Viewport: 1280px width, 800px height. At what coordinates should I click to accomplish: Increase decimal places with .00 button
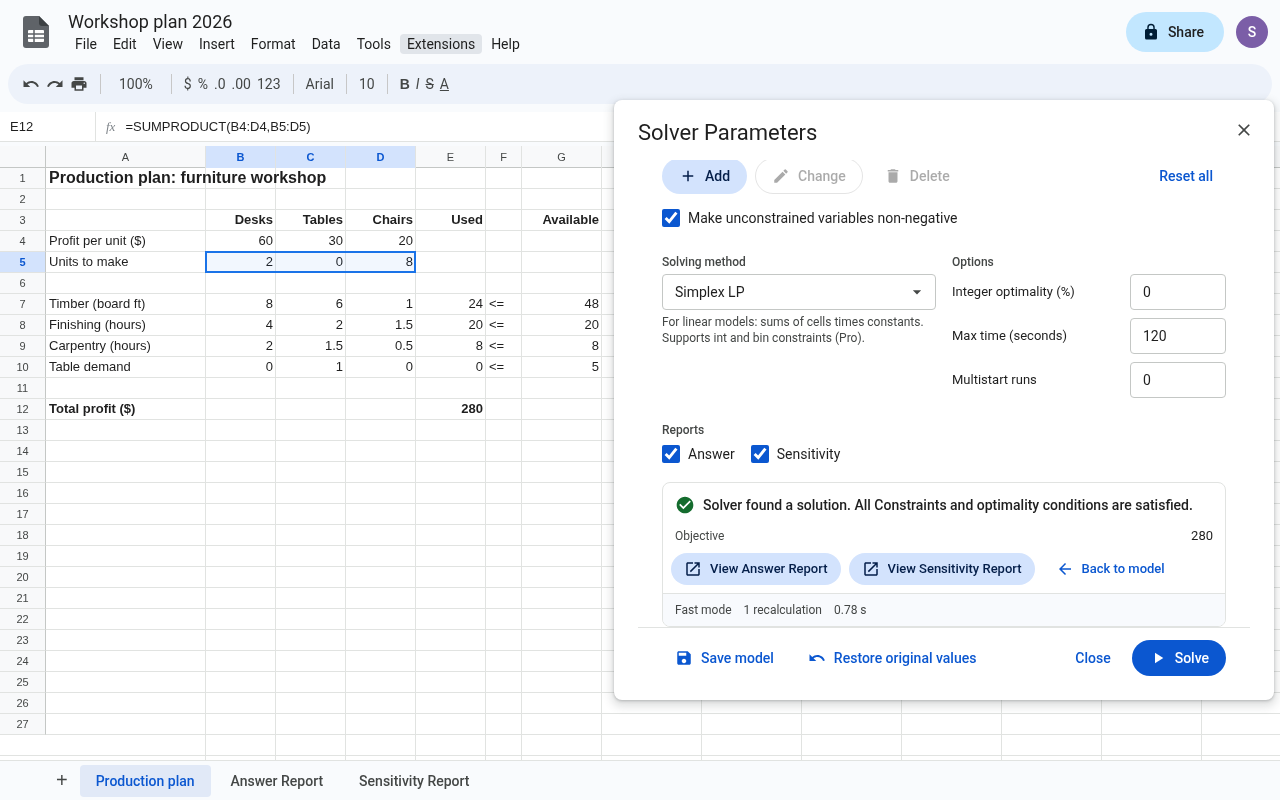pyautogui.click(x=241, y=84)
